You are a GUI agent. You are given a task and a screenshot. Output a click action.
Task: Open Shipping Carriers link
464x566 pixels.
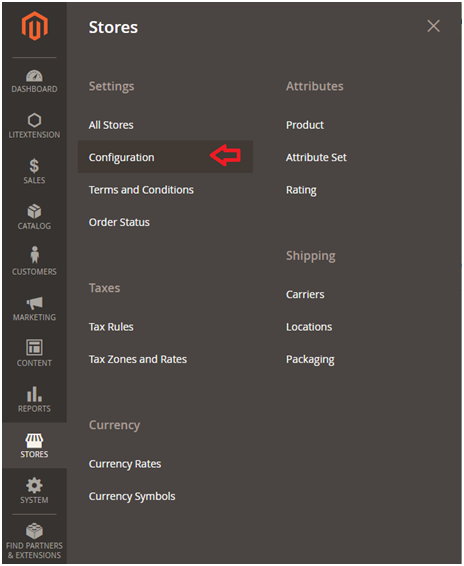(x=305, y=295)
